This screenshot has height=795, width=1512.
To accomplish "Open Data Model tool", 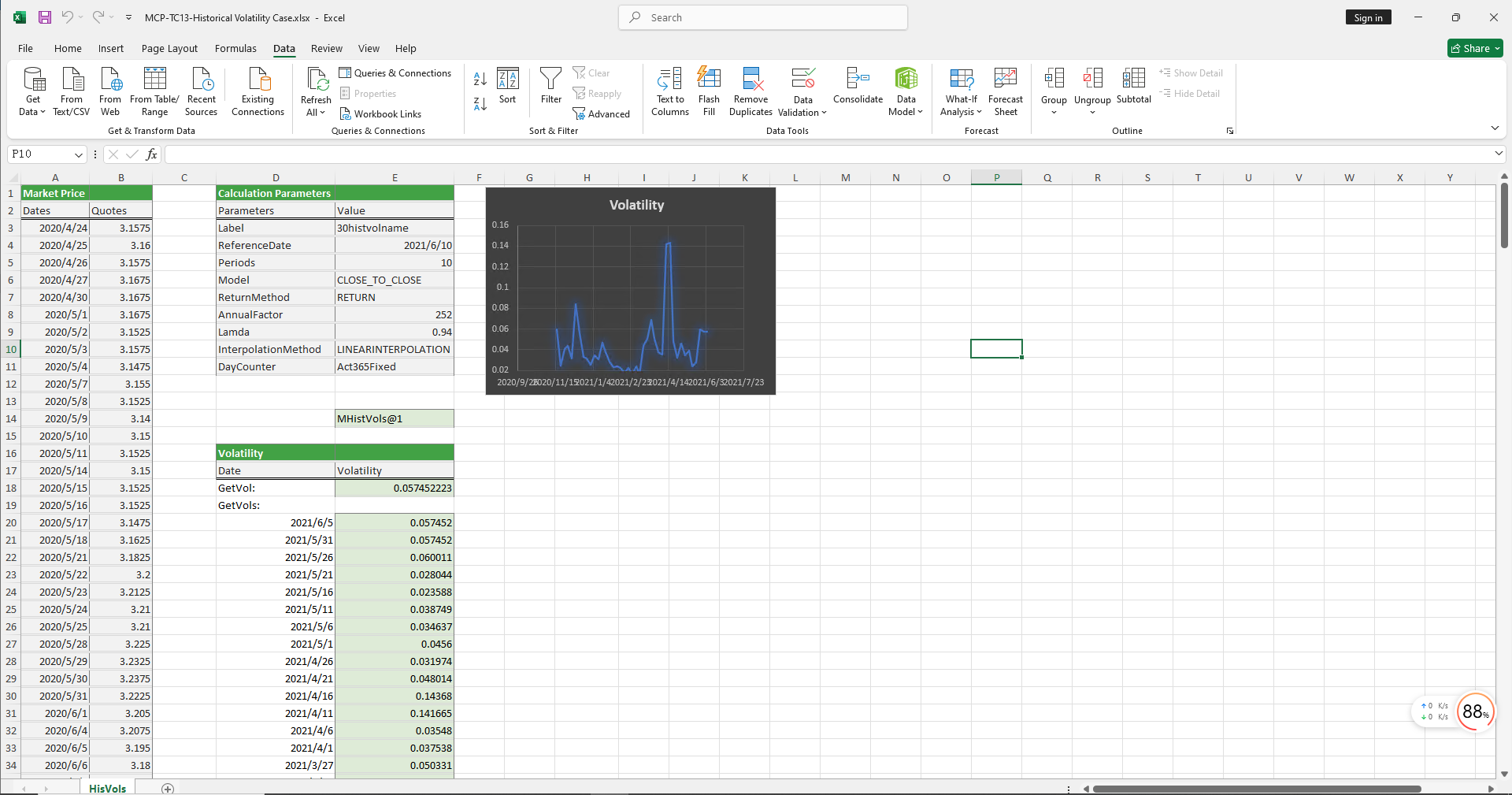I will point(906,91).
